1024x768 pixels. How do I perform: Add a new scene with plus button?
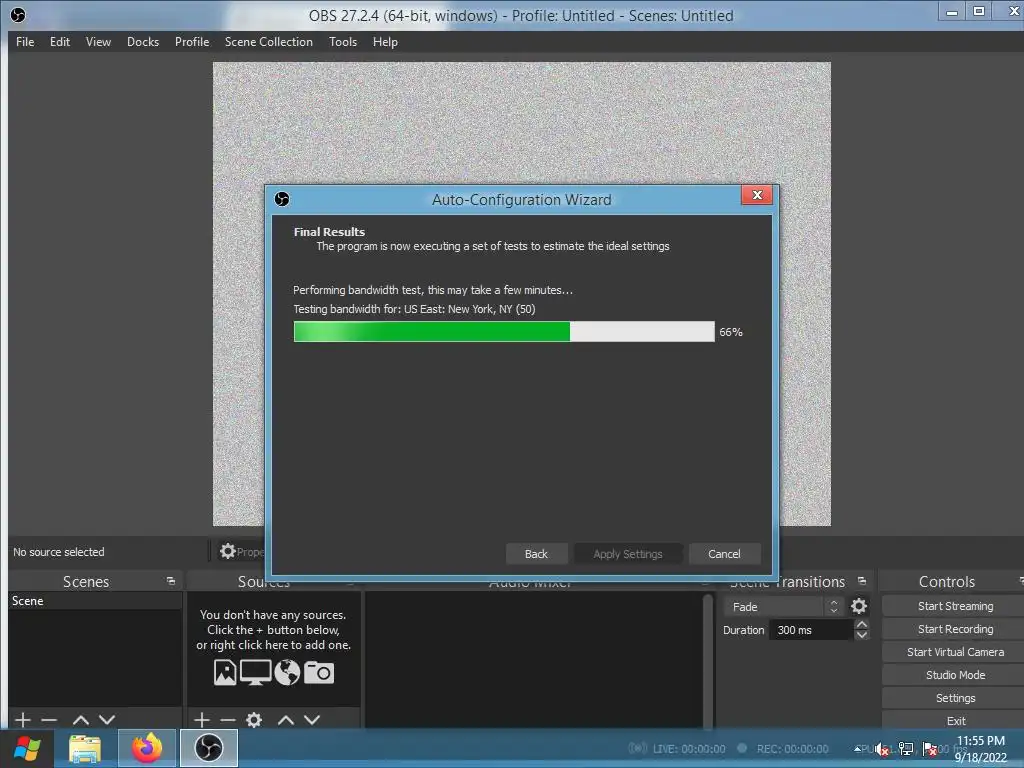(x=23, y=720)
